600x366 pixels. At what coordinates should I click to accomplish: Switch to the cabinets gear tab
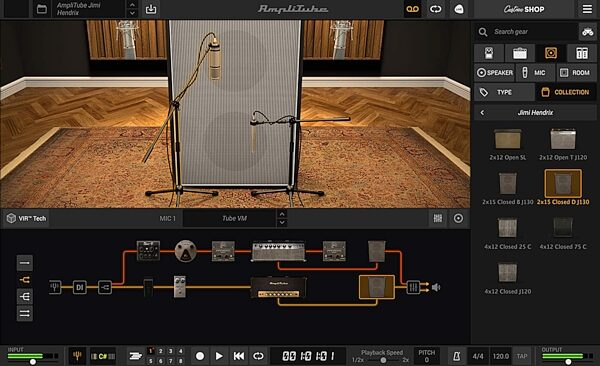pos(551,53)
